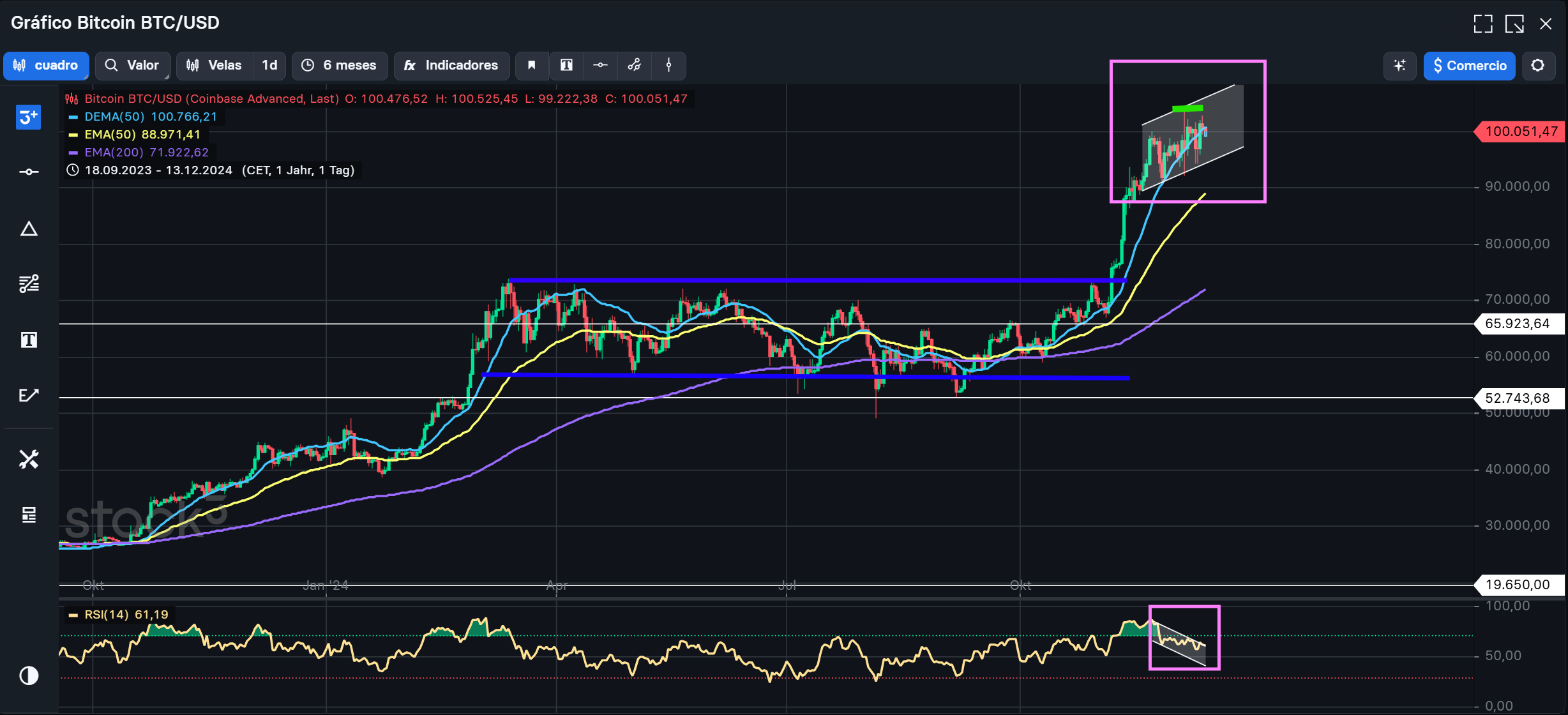1568x715 pixels.
Task: Select the trend path tool in the top toolbar
Action: point(635,65)
